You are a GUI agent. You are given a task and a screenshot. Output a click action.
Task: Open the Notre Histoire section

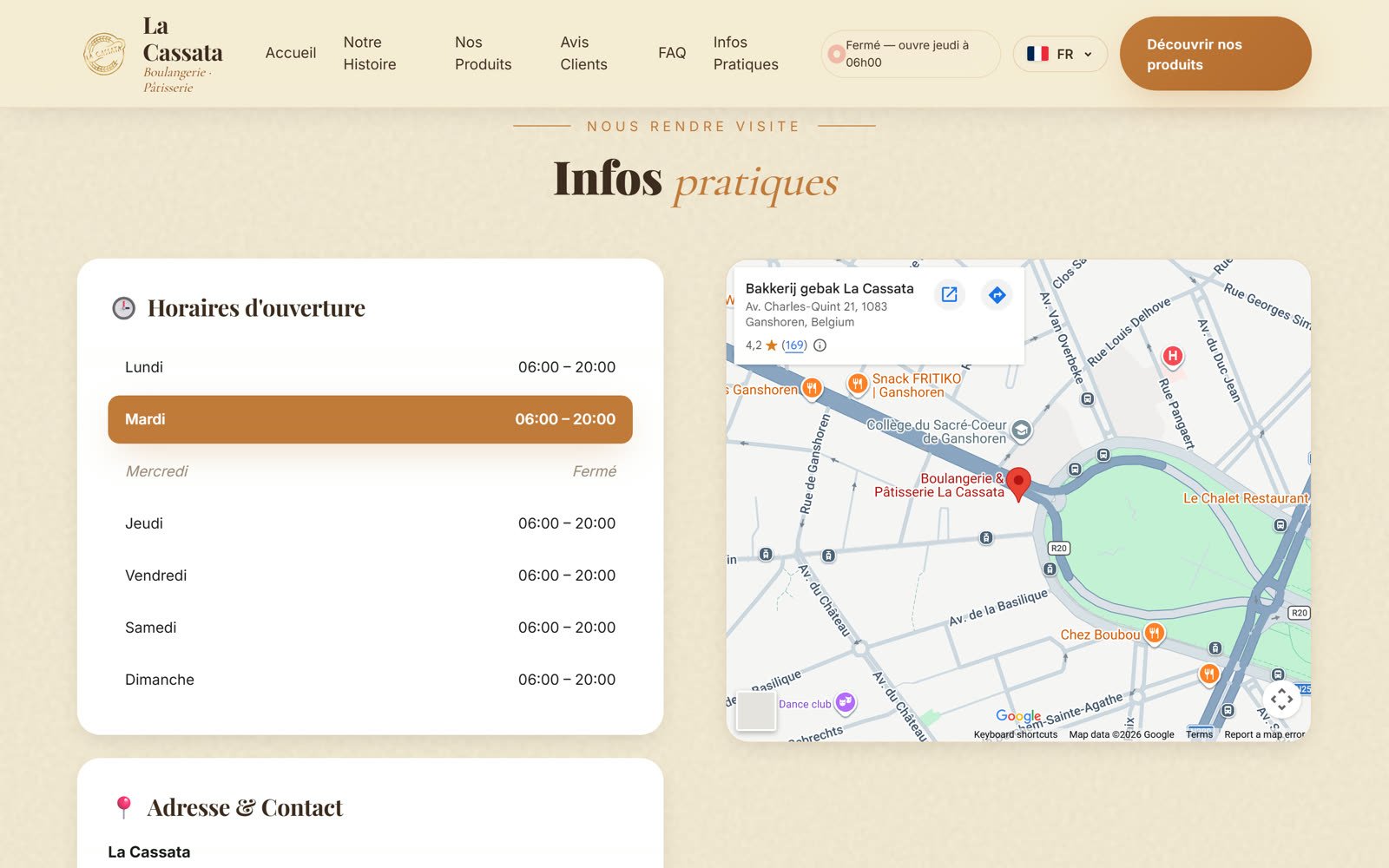pos(370,53)
